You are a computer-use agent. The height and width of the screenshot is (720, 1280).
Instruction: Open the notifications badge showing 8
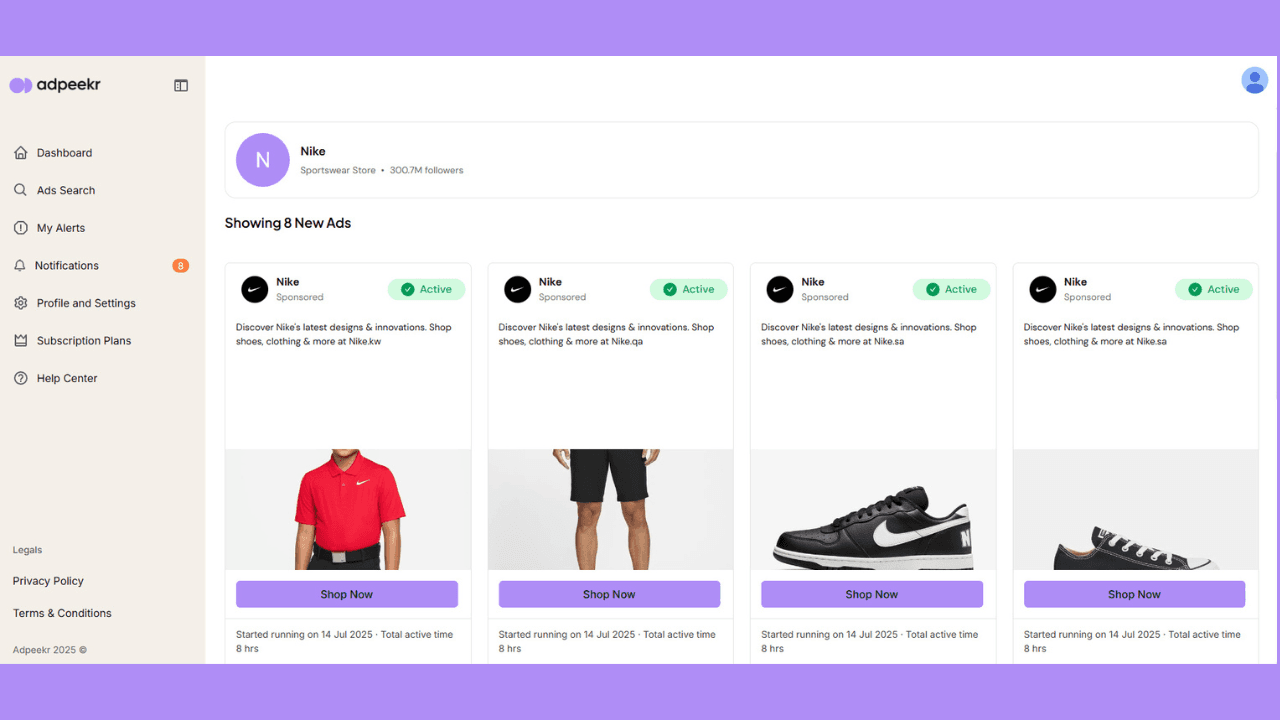click(180, 266)
